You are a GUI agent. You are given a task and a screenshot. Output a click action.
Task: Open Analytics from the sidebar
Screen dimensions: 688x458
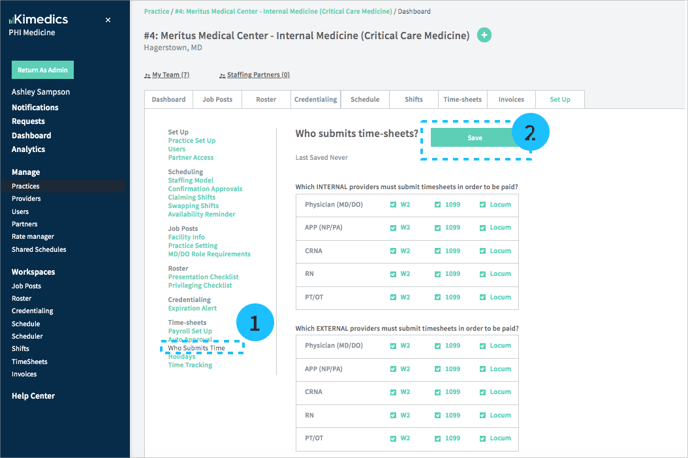pos(28,149)
